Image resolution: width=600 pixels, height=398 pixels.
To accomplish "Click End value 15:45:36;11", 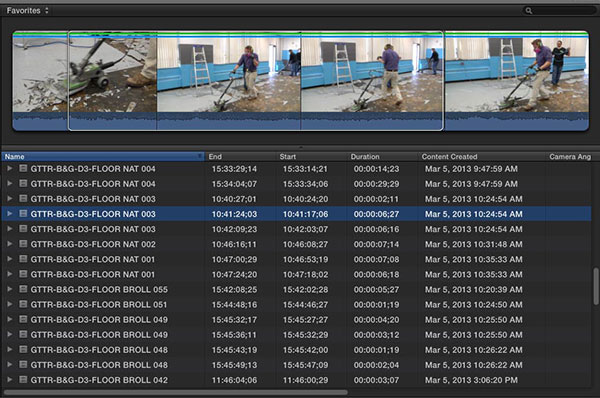I will pyautogui.click(x=234, y=335).
